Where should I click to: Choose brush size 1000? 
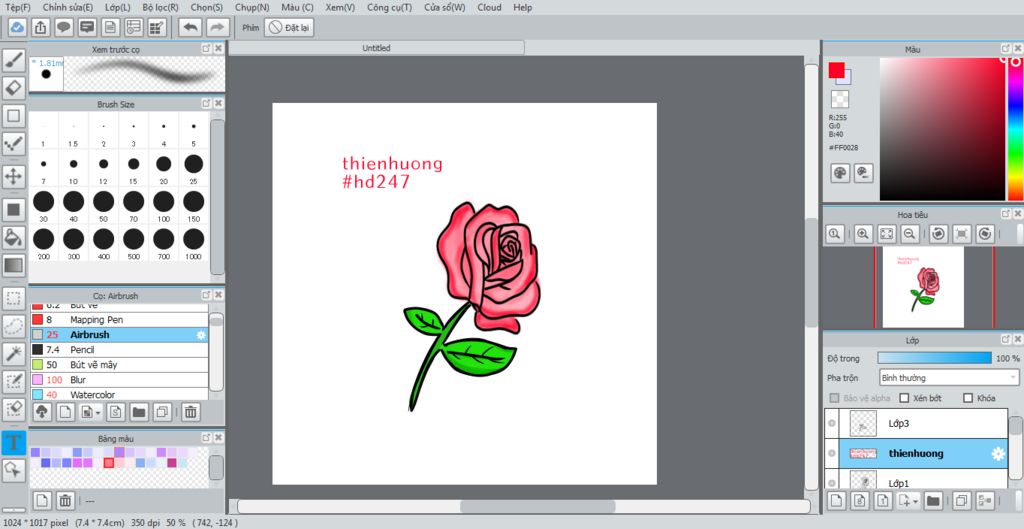point(193,243)
